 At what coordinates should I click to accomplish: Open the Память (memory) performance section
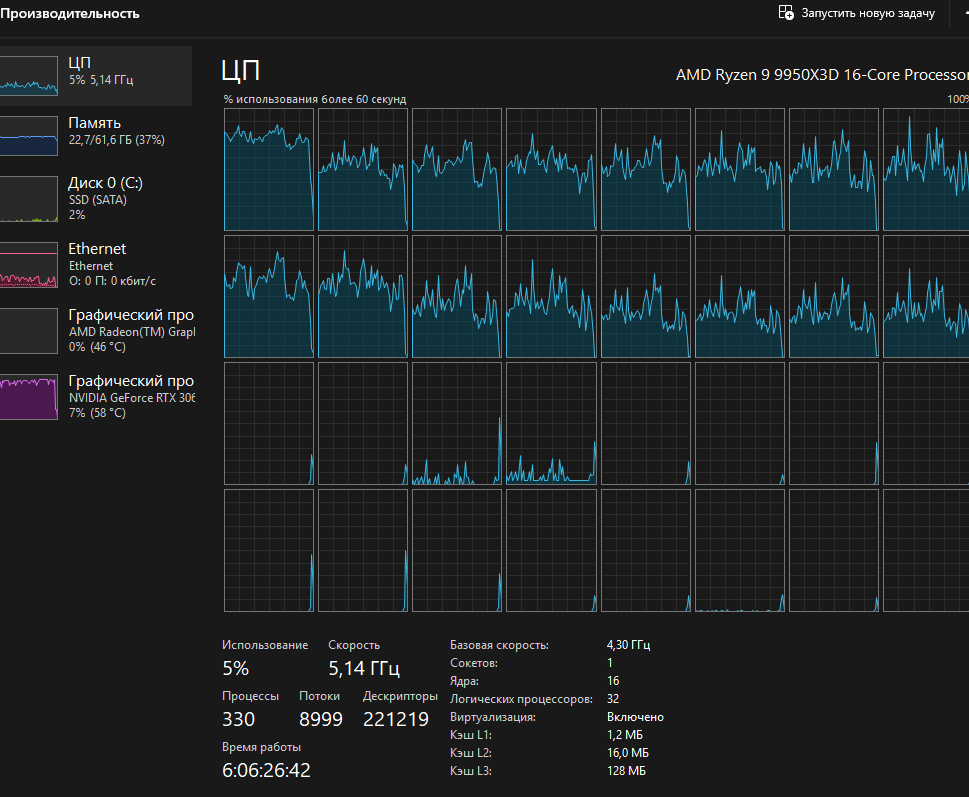pyautogui.click(x=94, y=123)
